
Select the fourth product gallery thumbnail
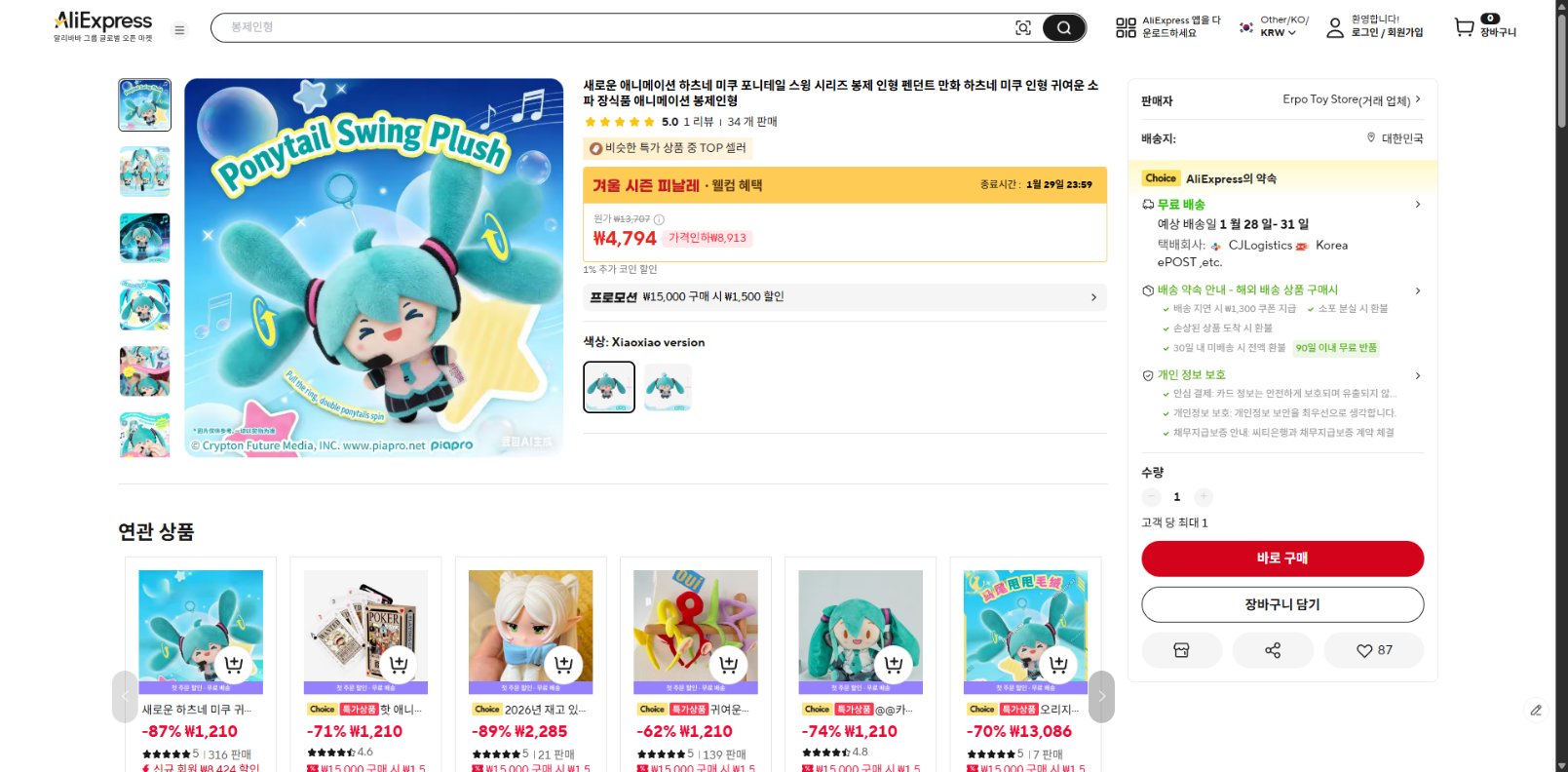tap(144, 304)
